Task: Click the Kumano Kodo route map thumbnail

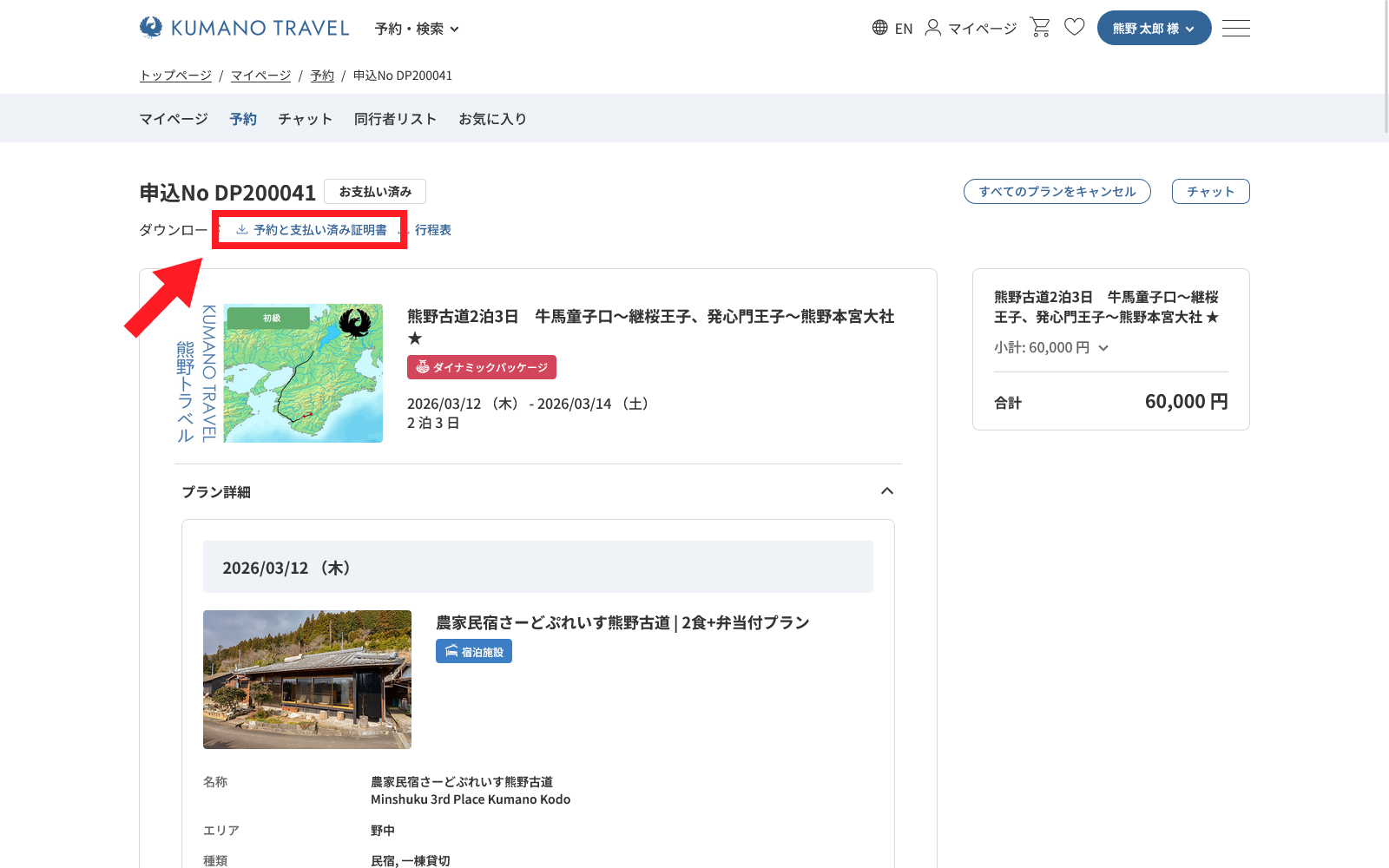Action: click(x=303, y=373)
